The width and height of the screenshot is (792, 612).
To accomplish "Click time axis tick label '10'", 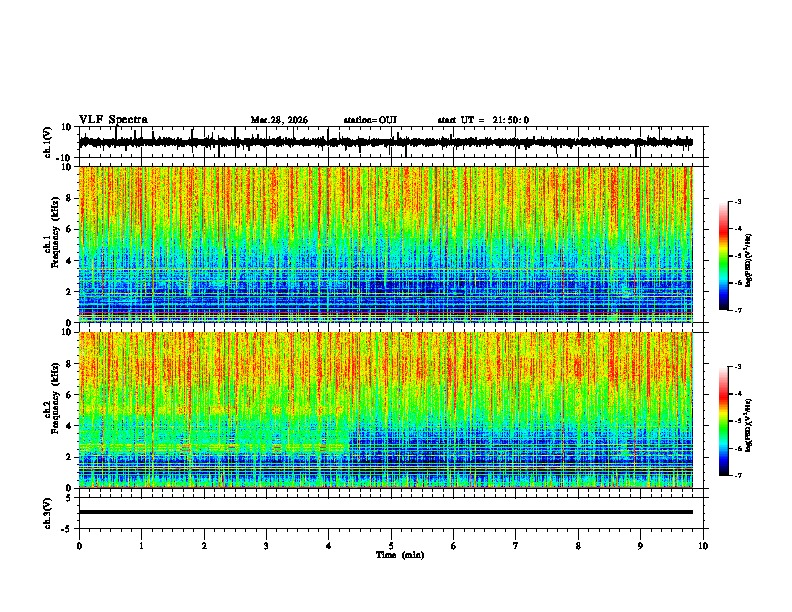I will point(703,546).
